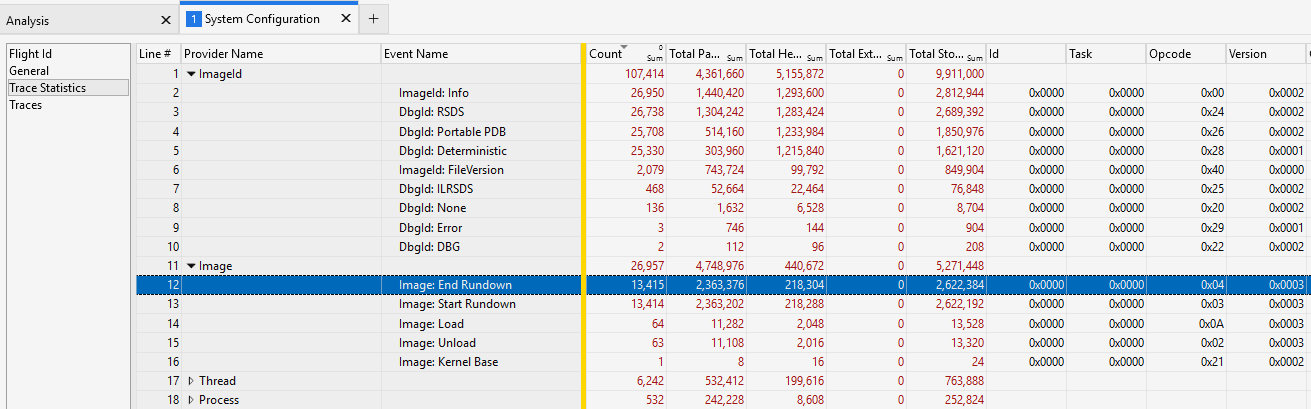Select the DbgId: None row
Image resolution: width=1311 pixels, height=409 pixels.
coord(721,208)
